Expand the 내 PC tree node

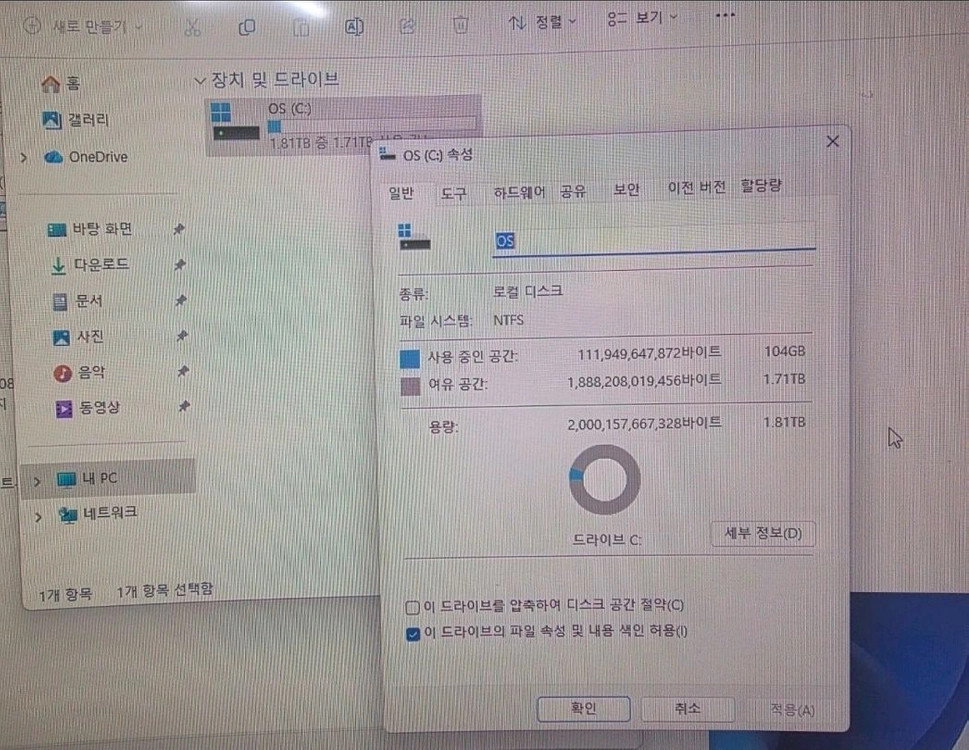[x=37, y=481]
